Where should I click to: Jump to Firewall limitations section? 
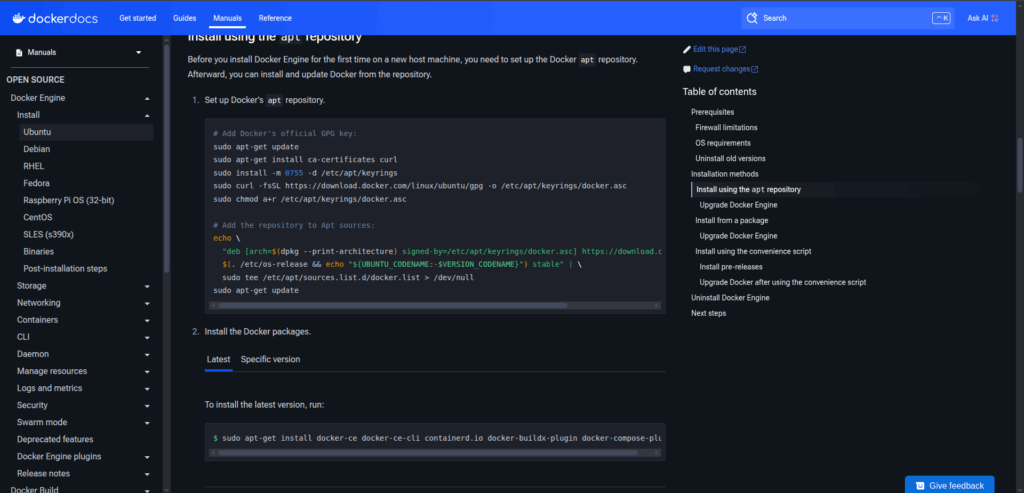tap(726, 127)
